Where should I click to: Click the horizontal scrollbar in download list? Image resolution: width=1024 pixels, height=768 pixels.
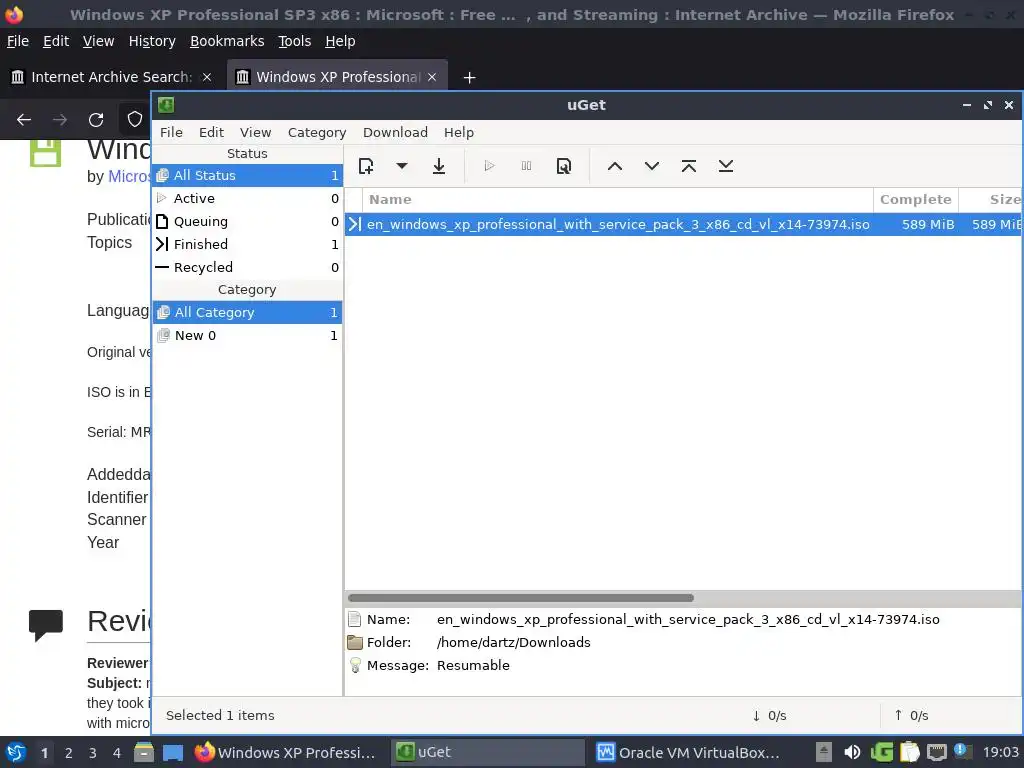coord(520,598)
